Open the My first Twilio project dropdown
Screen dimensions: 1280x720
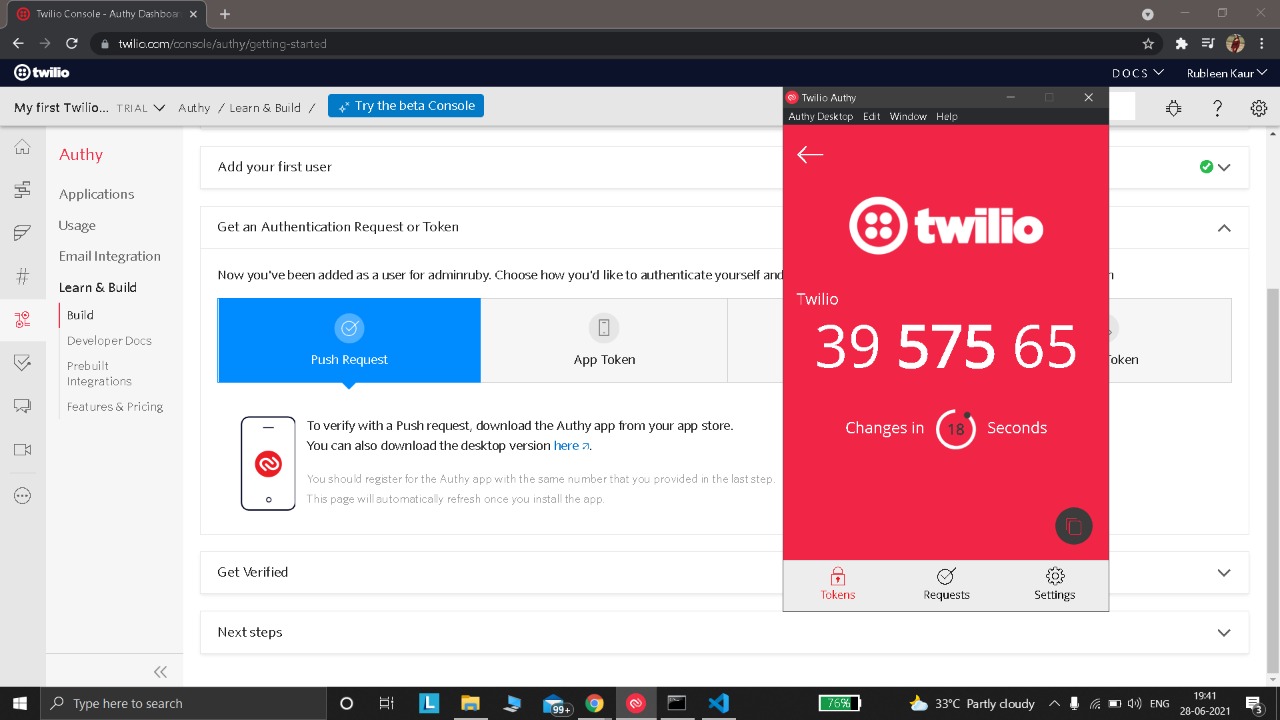click(x=89, y=108)
